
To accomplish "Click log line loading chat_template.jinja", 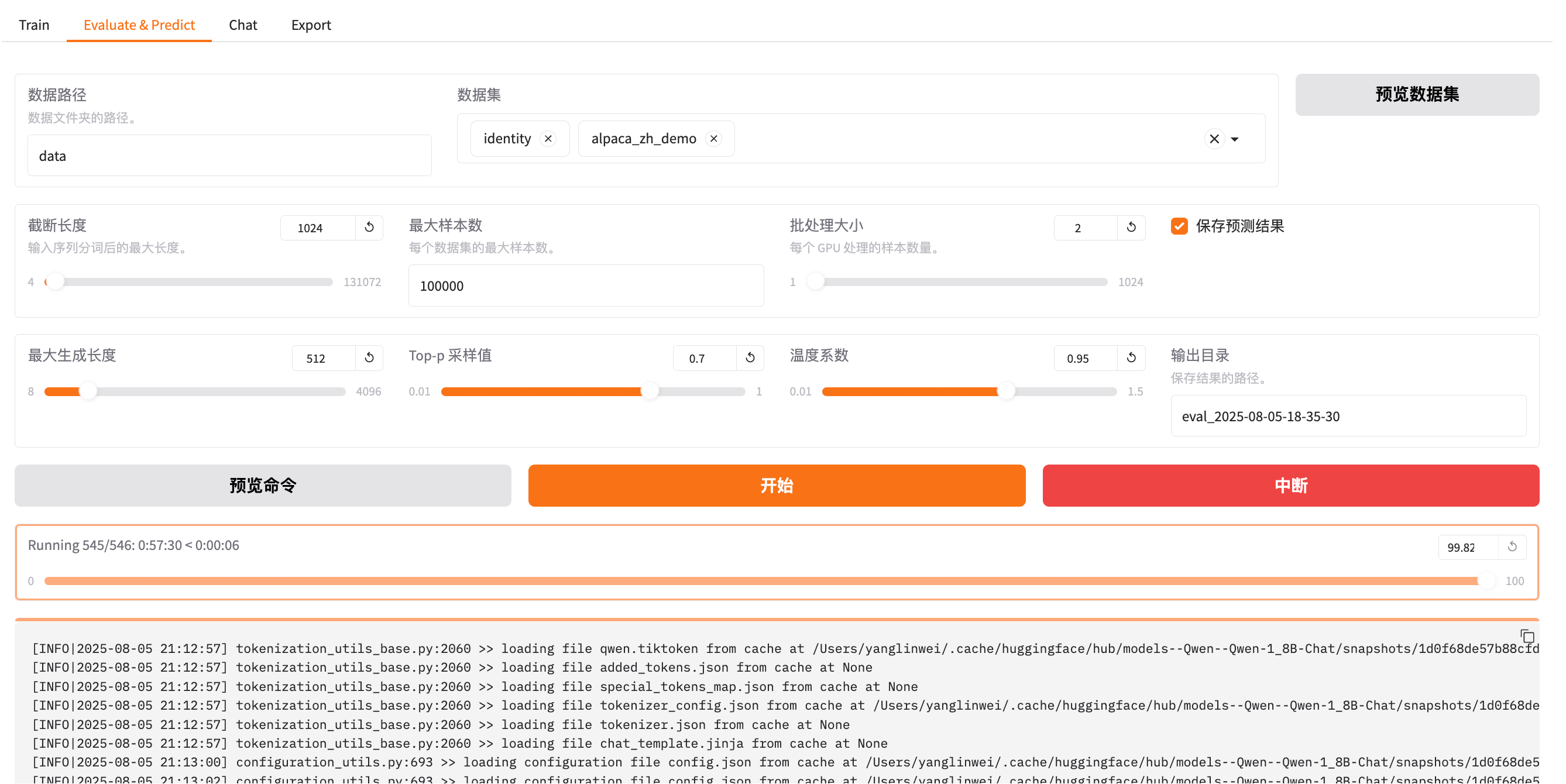I will (459, 744).
